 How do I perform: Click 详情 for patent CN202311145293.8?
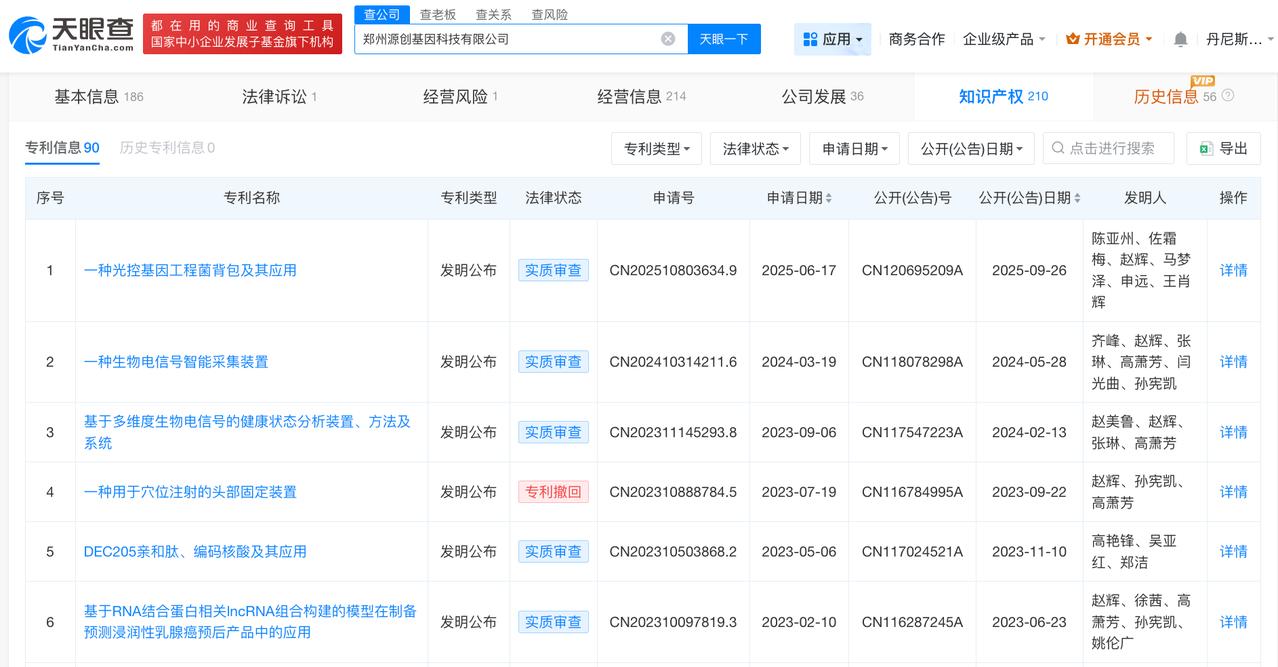(1233, 432)
